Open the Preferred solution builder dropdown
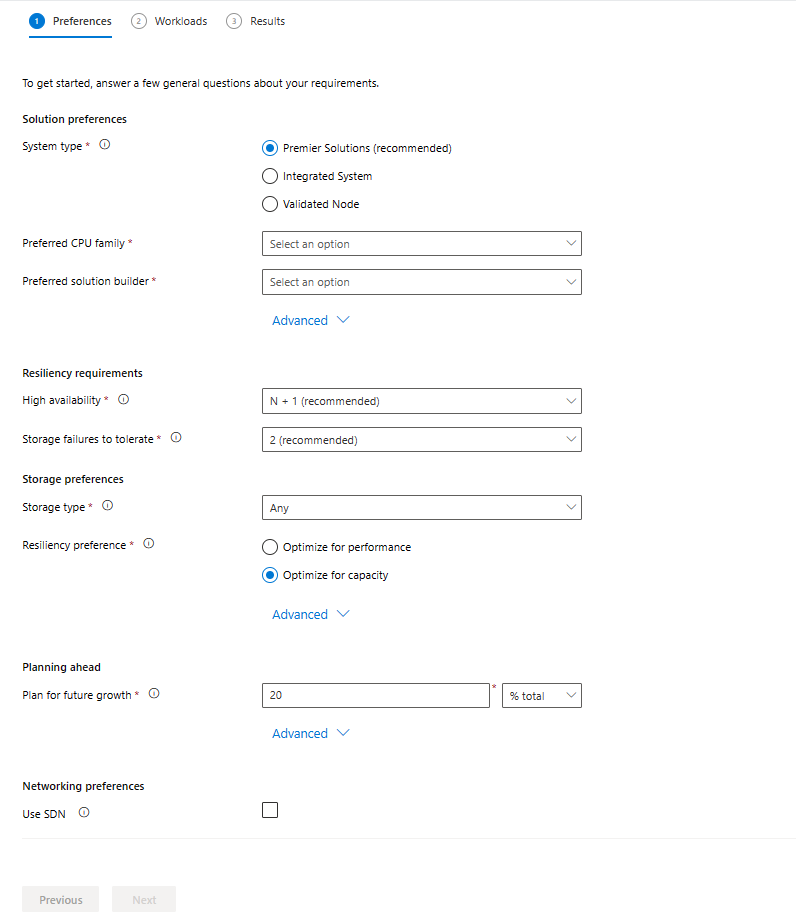 tap(421, 281)
